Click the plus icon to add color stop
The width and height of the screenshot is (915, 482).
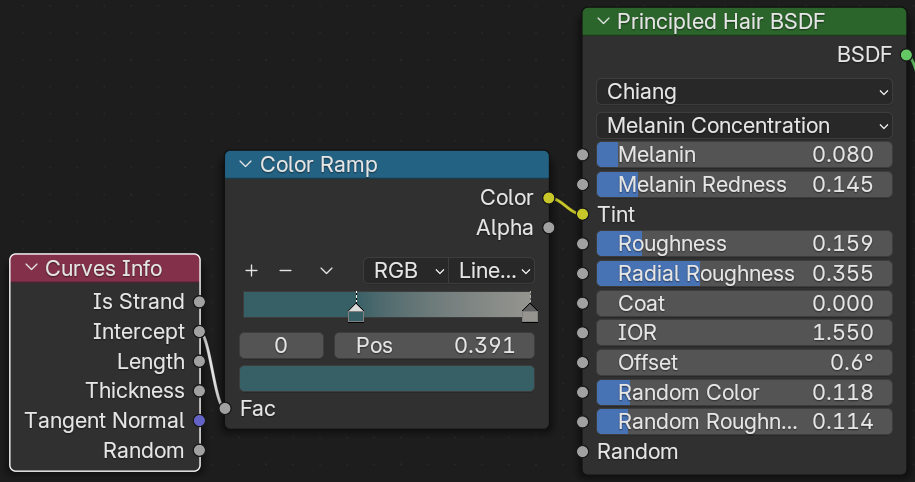252,271
